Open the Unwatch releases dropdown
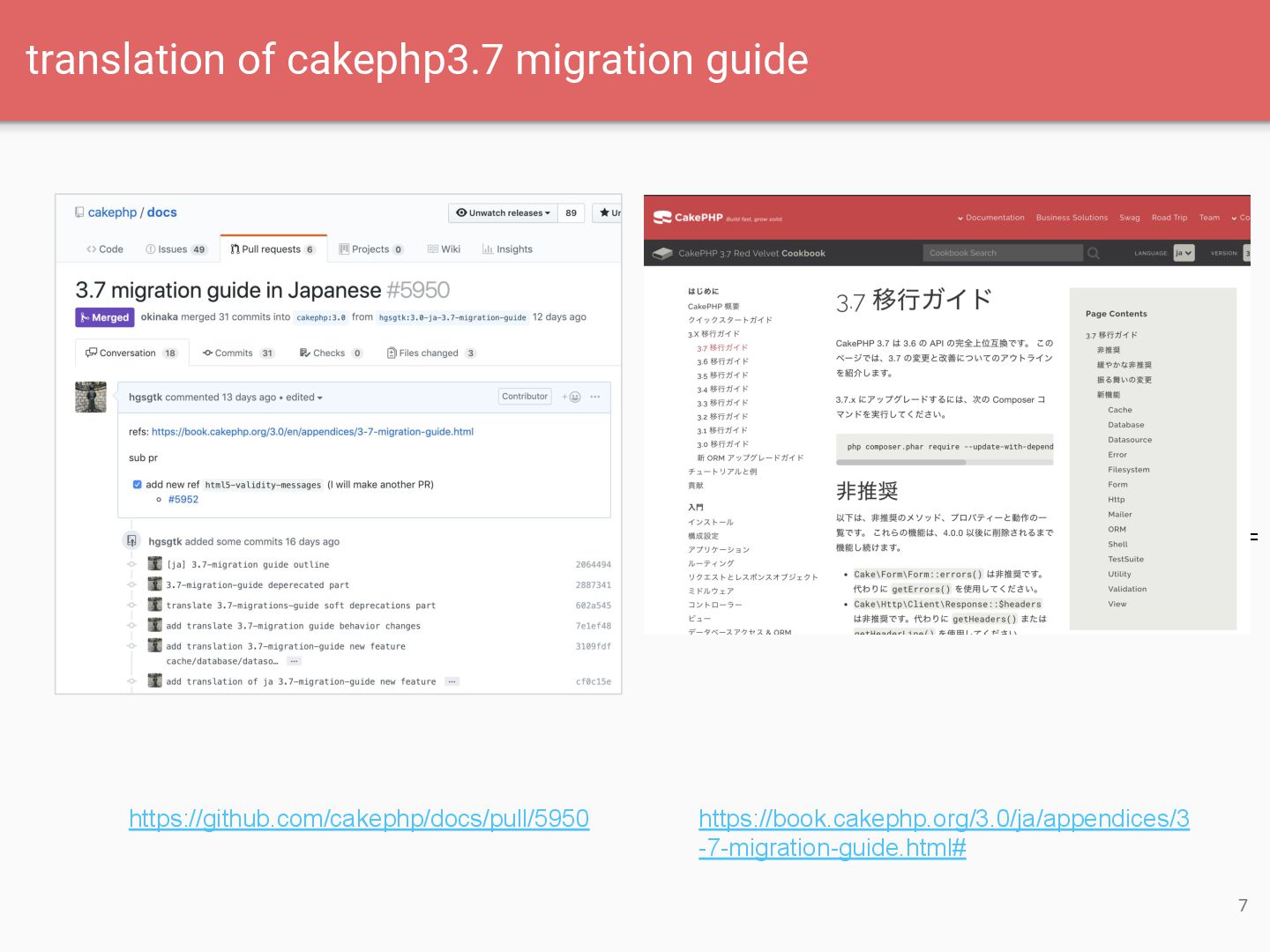 pos(504,212)
